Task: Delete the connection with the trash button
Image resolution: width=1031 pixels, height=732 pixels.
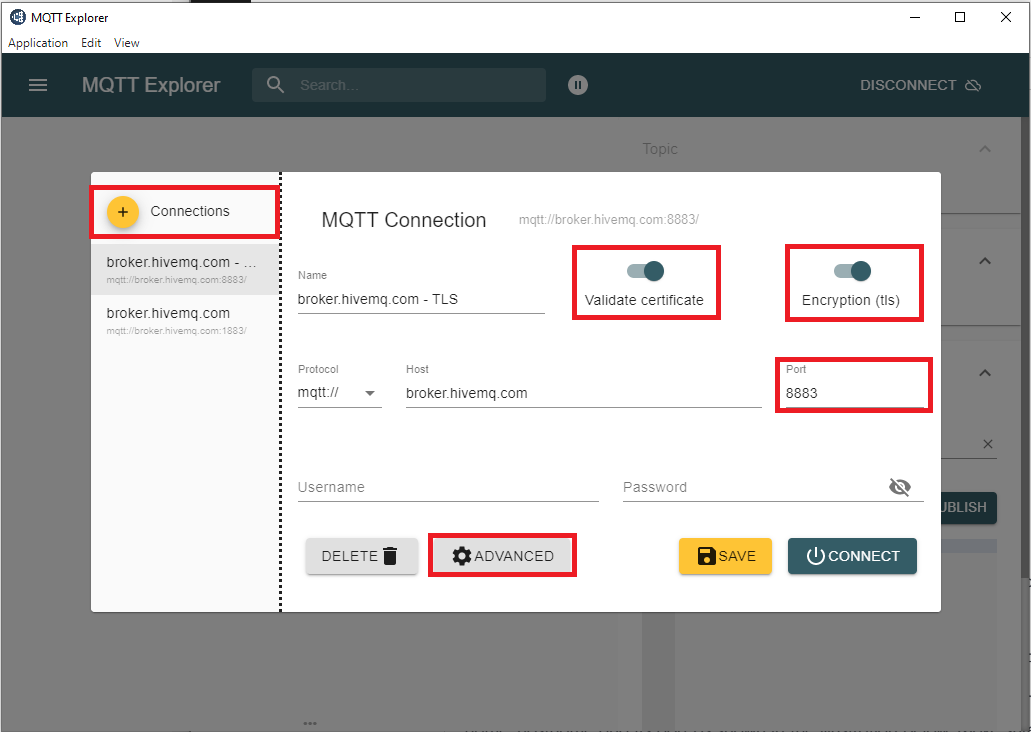Action: click(361, 556)
